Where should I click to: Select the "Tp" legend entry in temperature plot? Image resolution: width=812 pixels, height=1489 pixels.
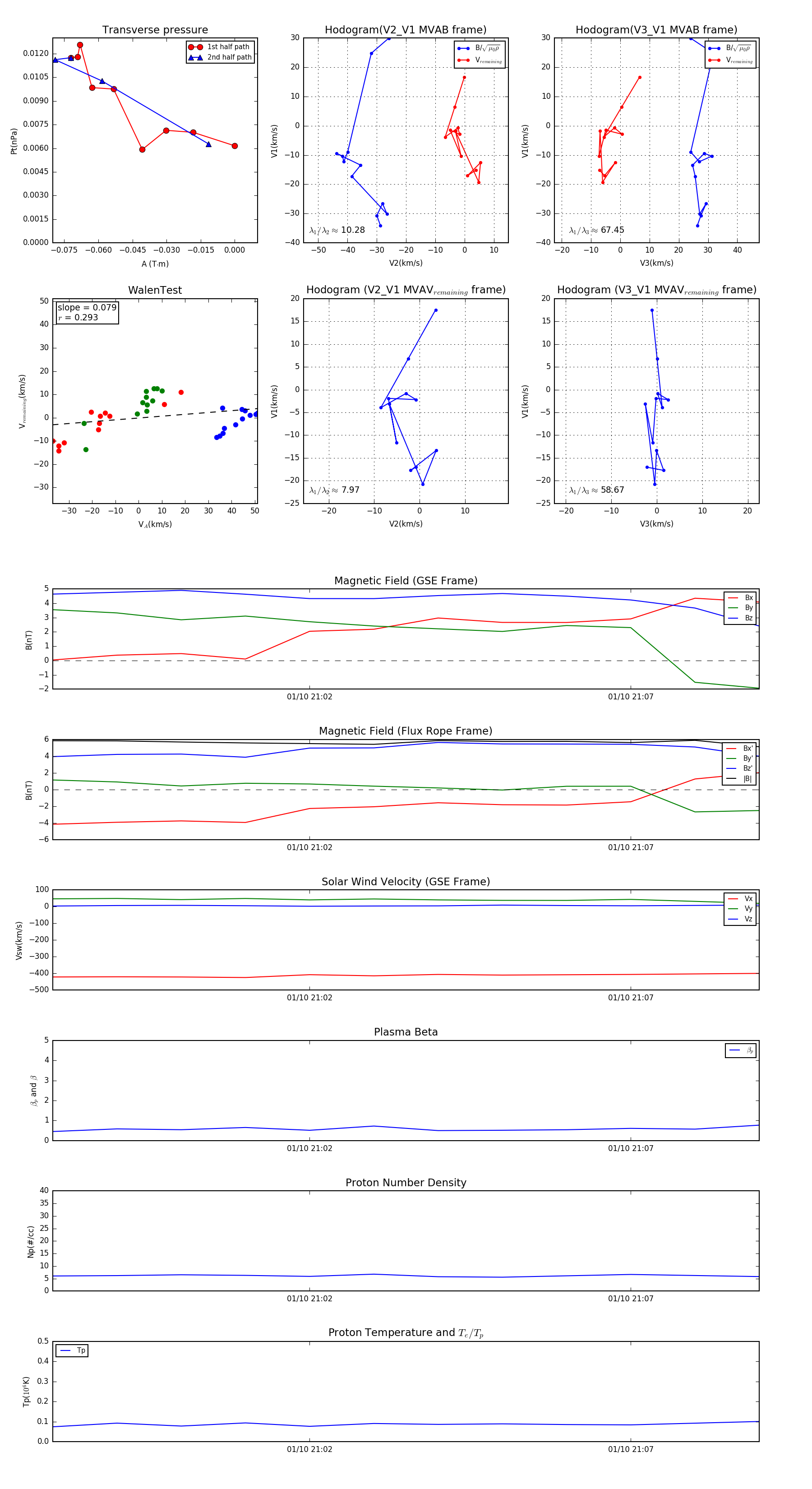[x=72, y=1350]
